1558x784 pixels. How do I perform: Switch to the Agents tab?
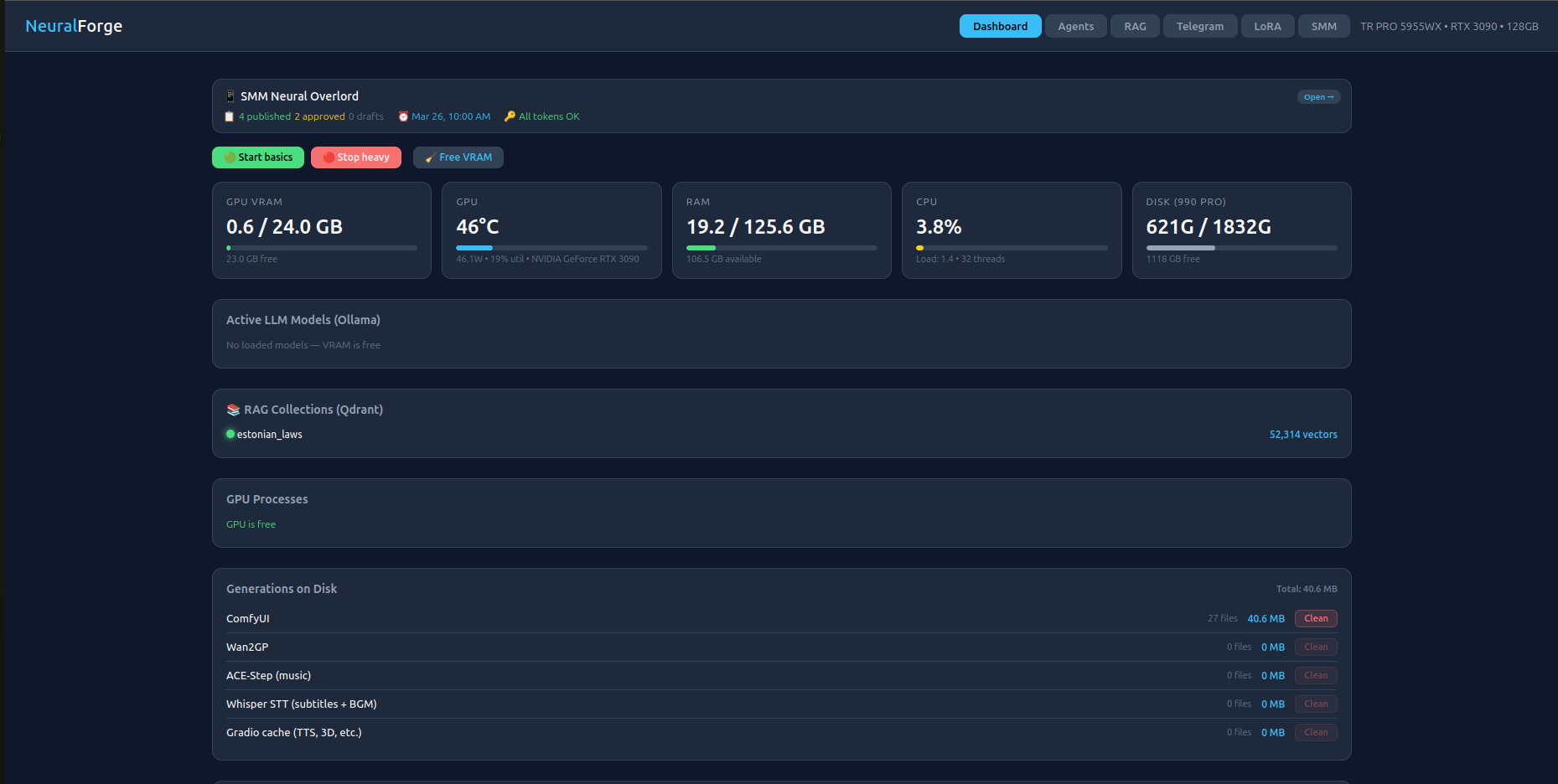(x=1075, y=26)
